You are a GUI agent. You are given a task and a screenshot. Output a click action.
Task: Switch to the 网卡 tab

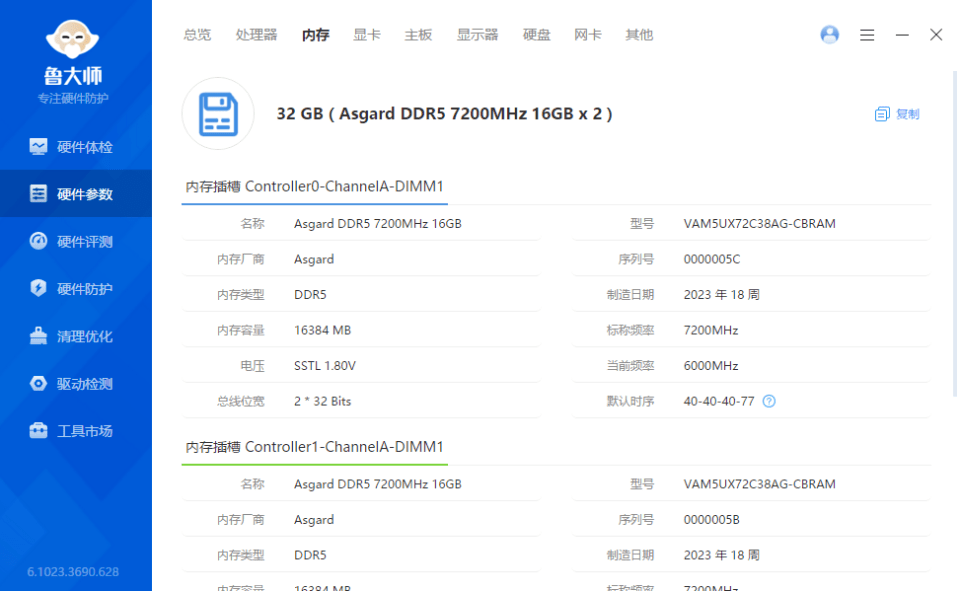588,35
